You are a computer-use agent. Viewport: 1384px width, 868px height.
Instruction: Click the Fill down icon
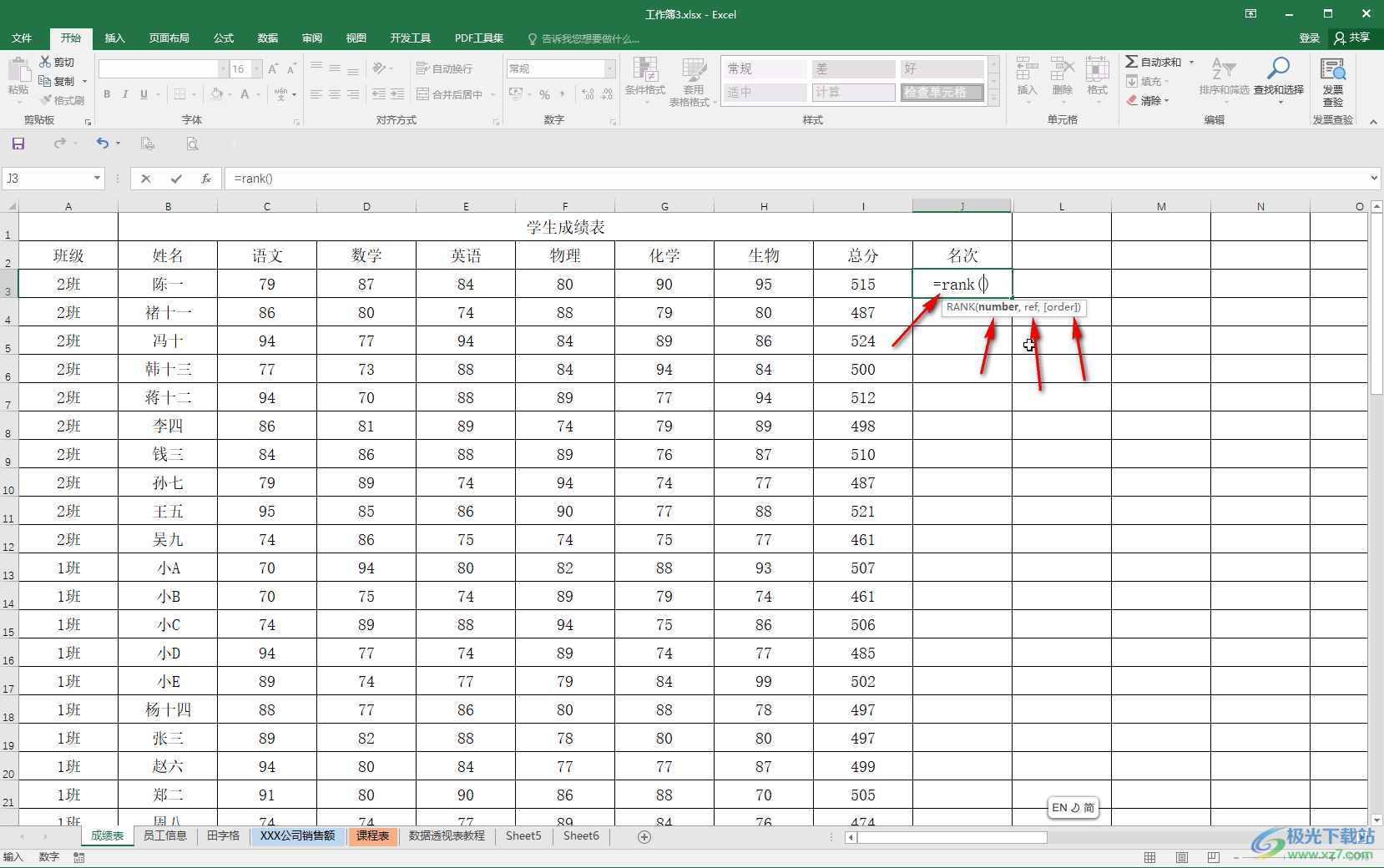tap(1132, 81)
